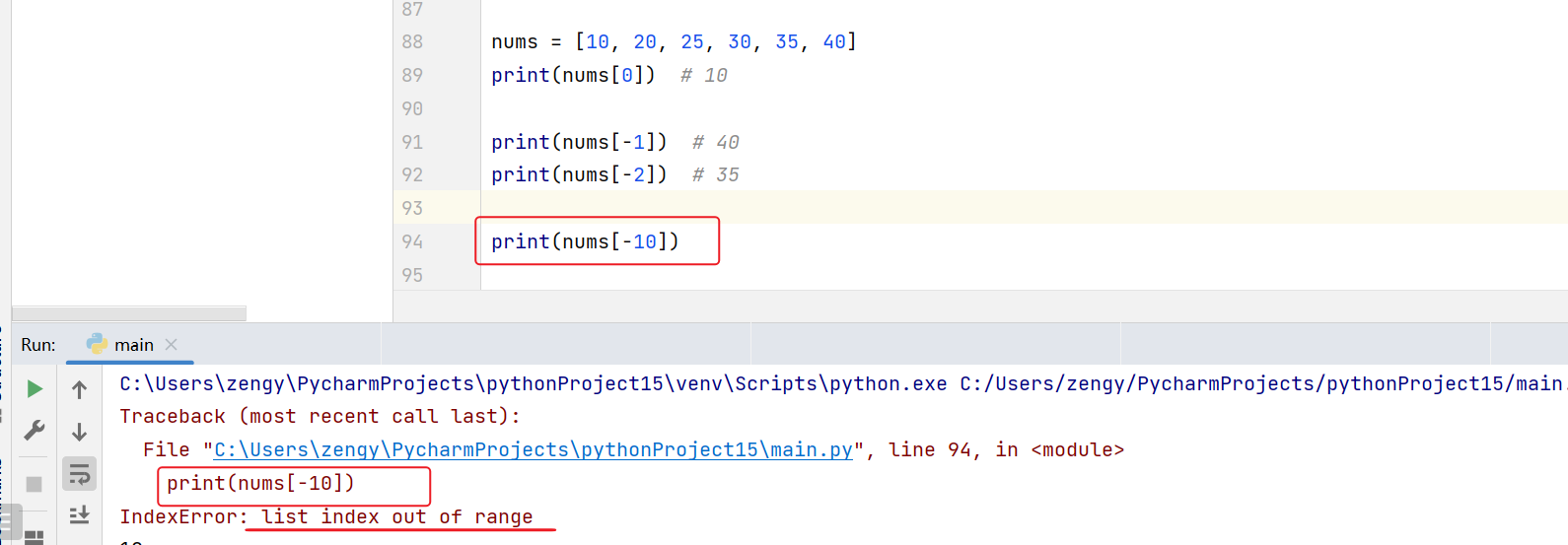Image resolution: width=1568 pixels, height=545 pixels.
Task: Click the horizontal scrollbar of the left panel
Action: click(129, 313)
